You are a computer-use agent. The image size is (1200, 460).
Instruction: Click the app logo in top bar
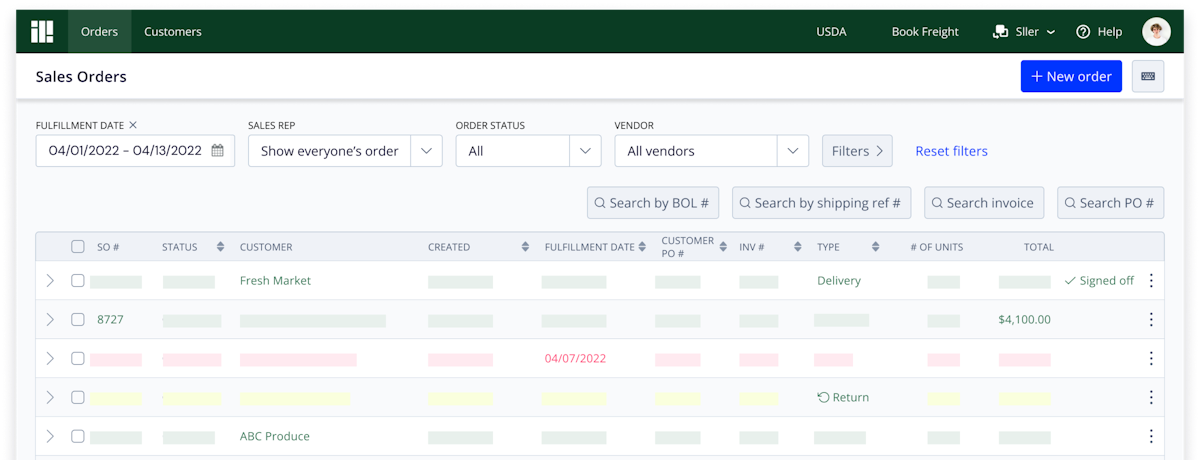coord(42,32)
